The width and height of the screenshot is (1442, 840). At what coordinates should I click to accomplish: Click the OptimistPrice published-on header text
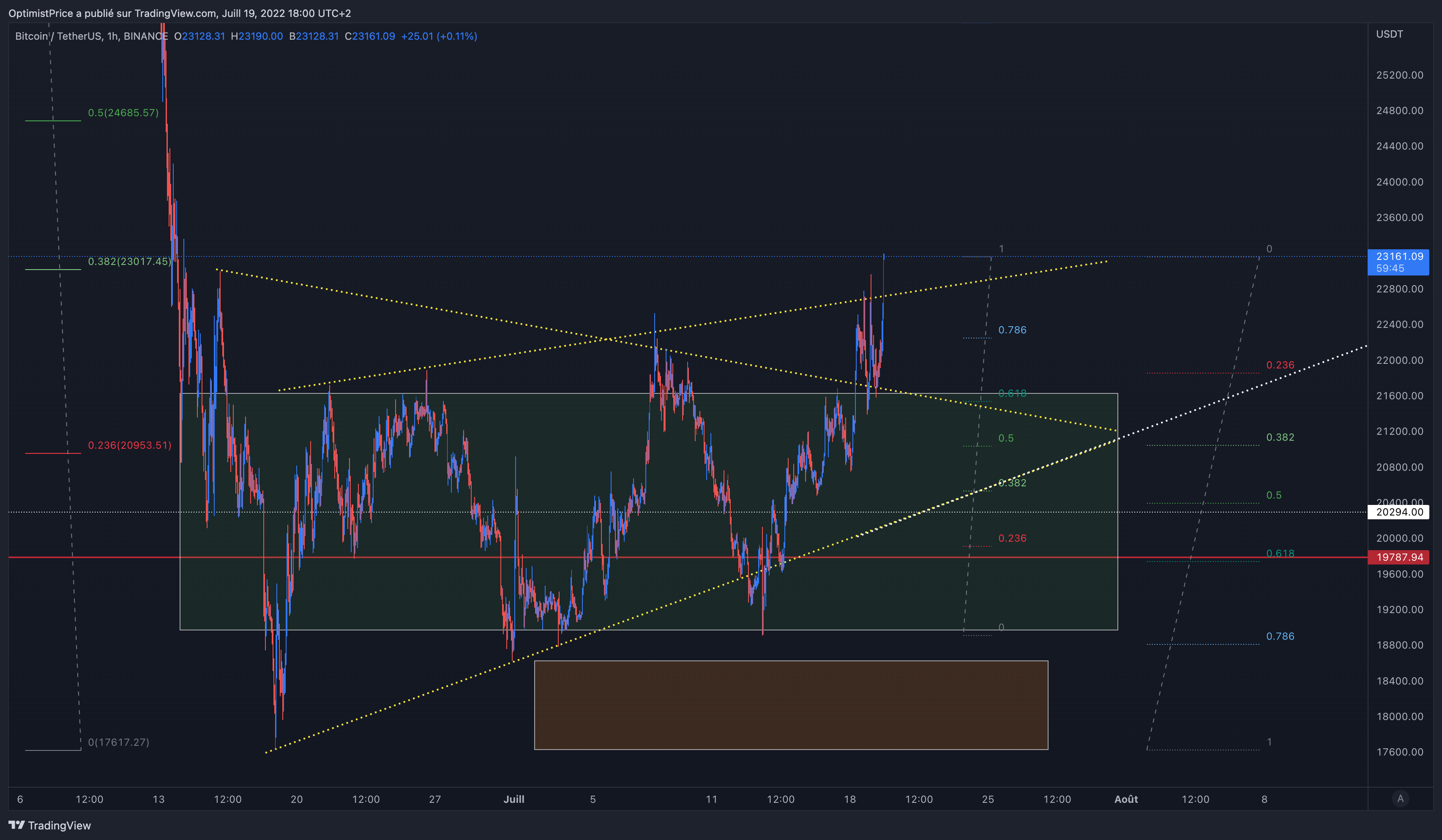point(180,13)
